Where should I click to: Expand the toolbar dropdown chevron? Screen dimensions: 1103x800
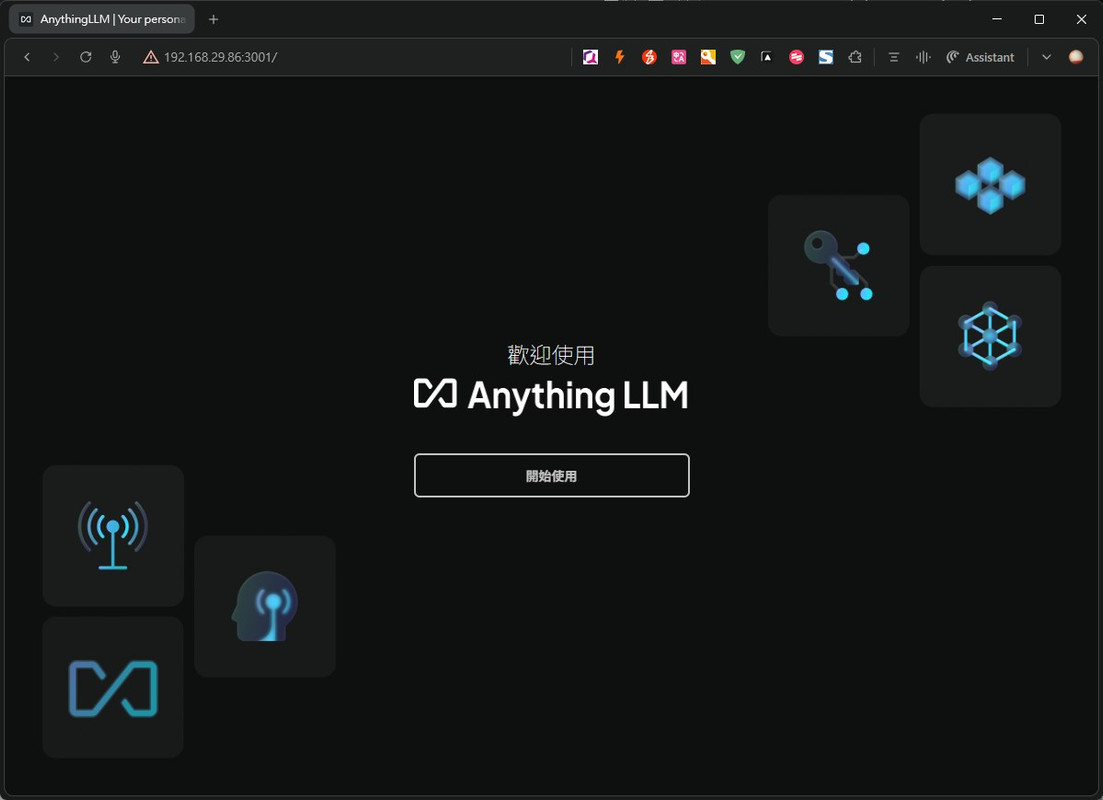coord(1047,57)
